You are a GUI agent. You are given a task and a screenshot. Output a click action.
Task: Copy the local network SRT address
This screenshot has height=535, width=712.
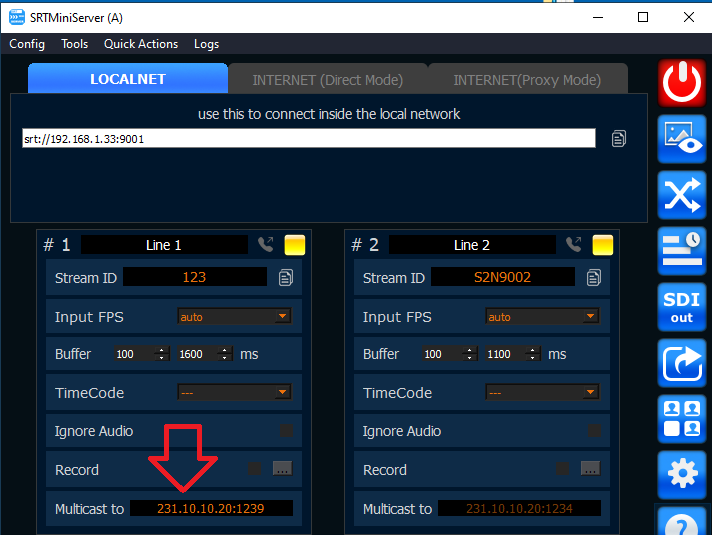coord(618,139)
